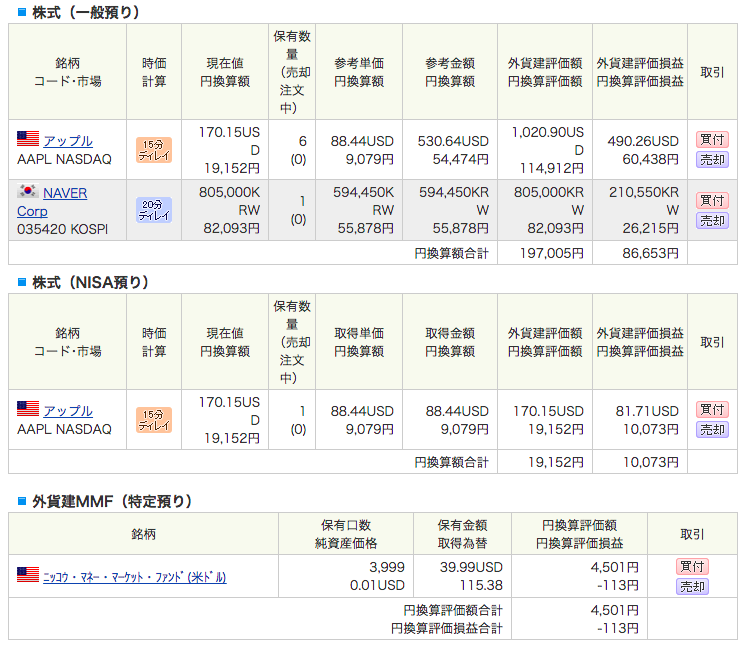The width and height of the screenshot is (753, 654).
Task: Click 売却 button for NAVER Corp
Action: click(712, 220)
